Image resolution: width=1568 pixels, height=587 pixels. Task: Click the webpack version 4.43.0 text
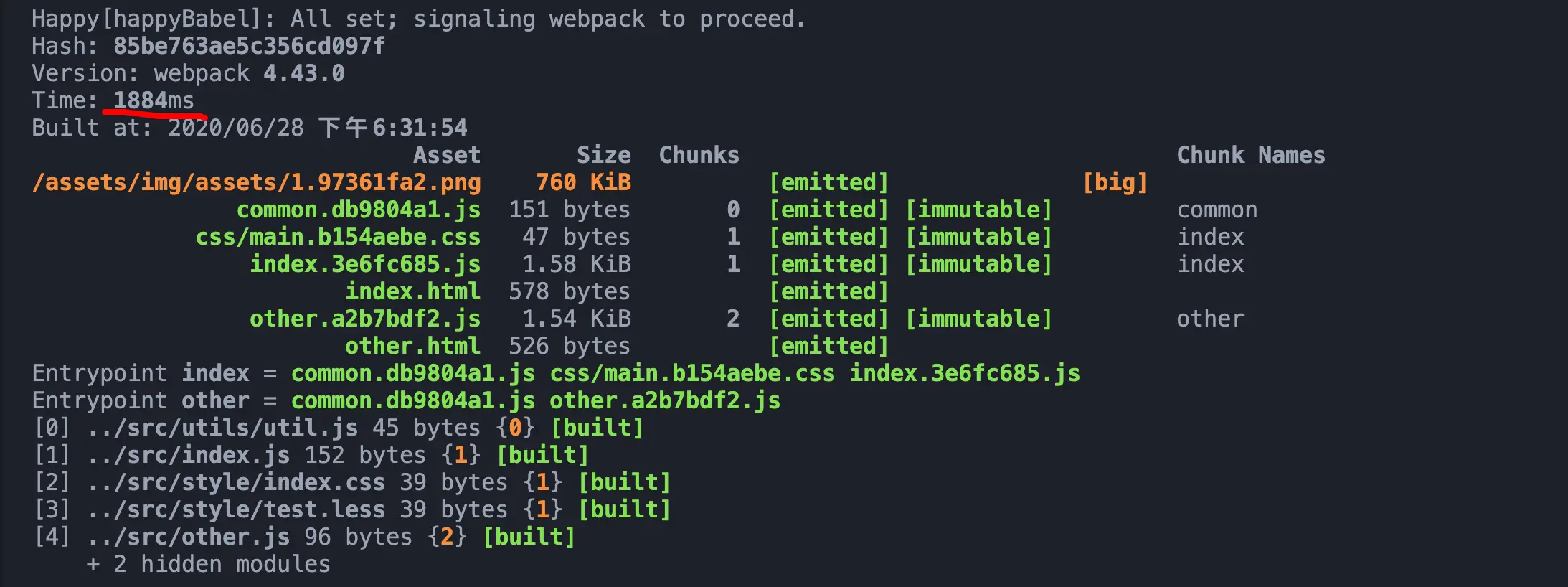click(303, 73)
